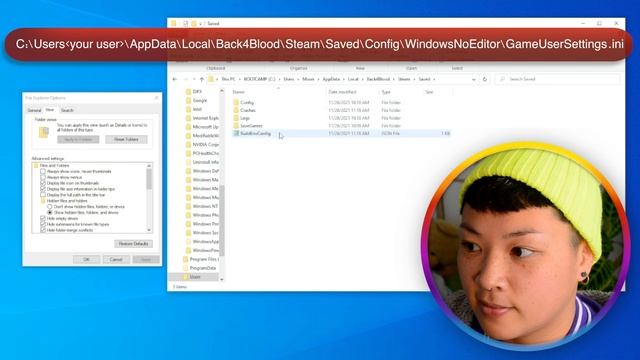
Task: Click BOOTCAMP (C:) in address breadcrumb
Action: pyautogui.click(x=260, y=79)
